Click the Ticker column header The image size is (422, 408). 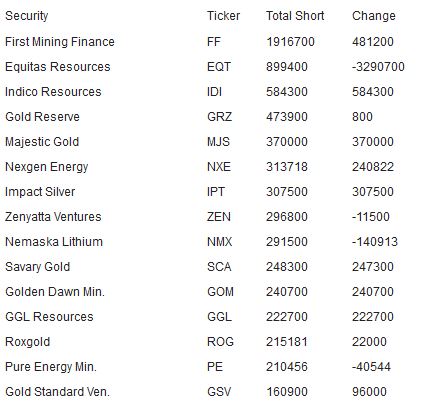[x=223, y=16]
